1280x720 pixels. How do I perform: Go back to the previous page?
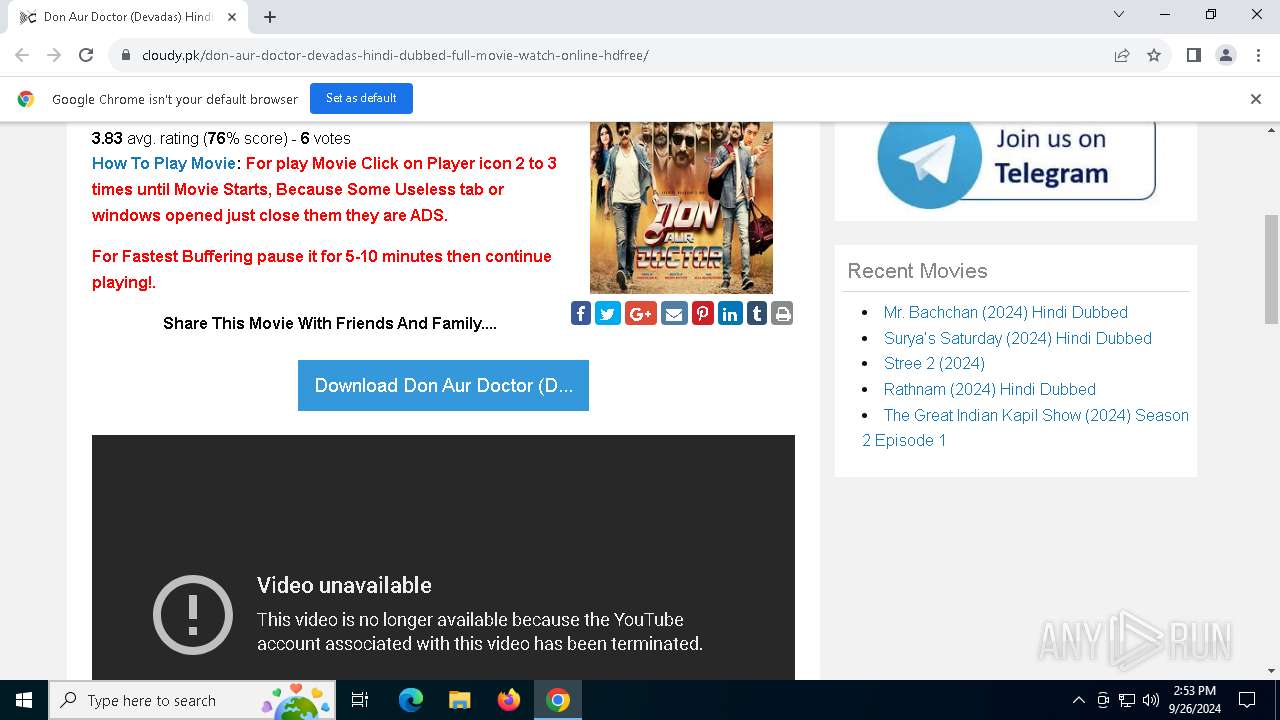tap(22, 55)
